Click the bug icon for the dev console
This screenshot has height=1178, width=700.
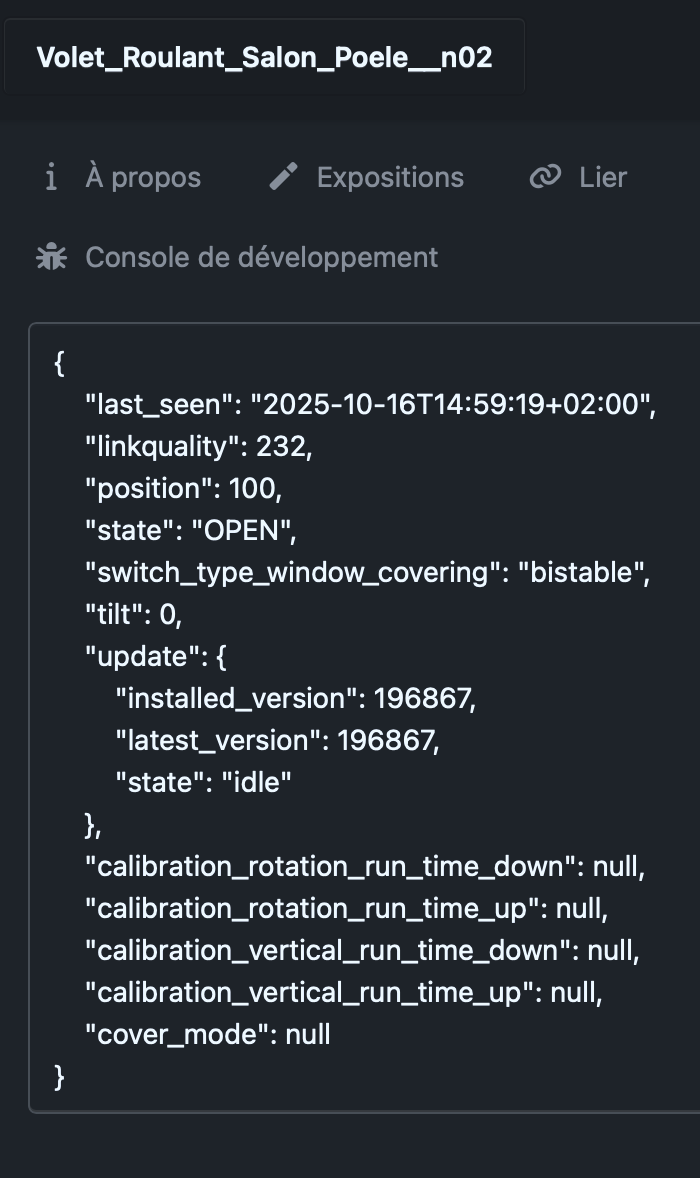(x=51, y=258)
